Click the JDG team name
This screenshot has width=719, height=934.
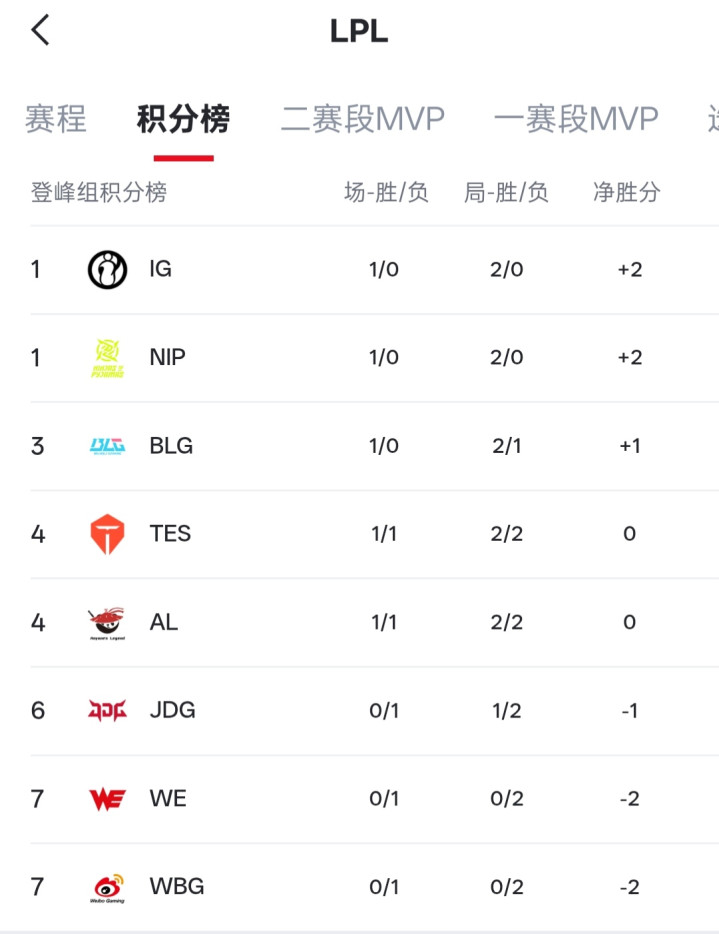(172, 710)
